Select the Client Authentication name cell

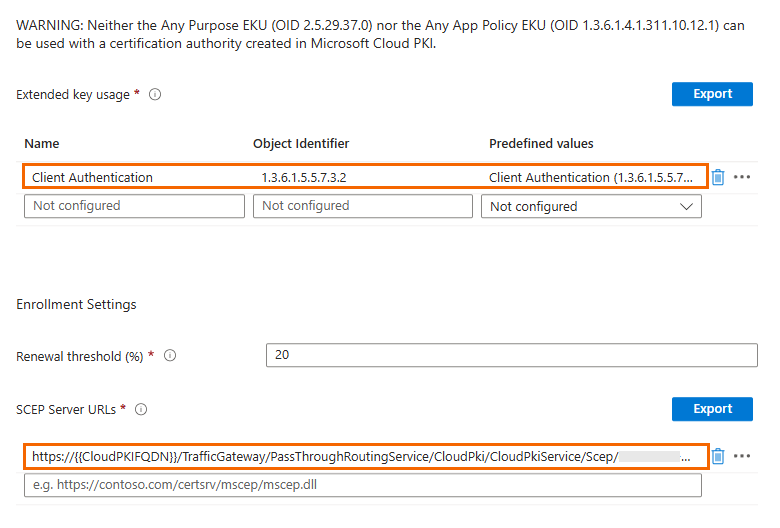pyautogui.click(x=93, y=178)
